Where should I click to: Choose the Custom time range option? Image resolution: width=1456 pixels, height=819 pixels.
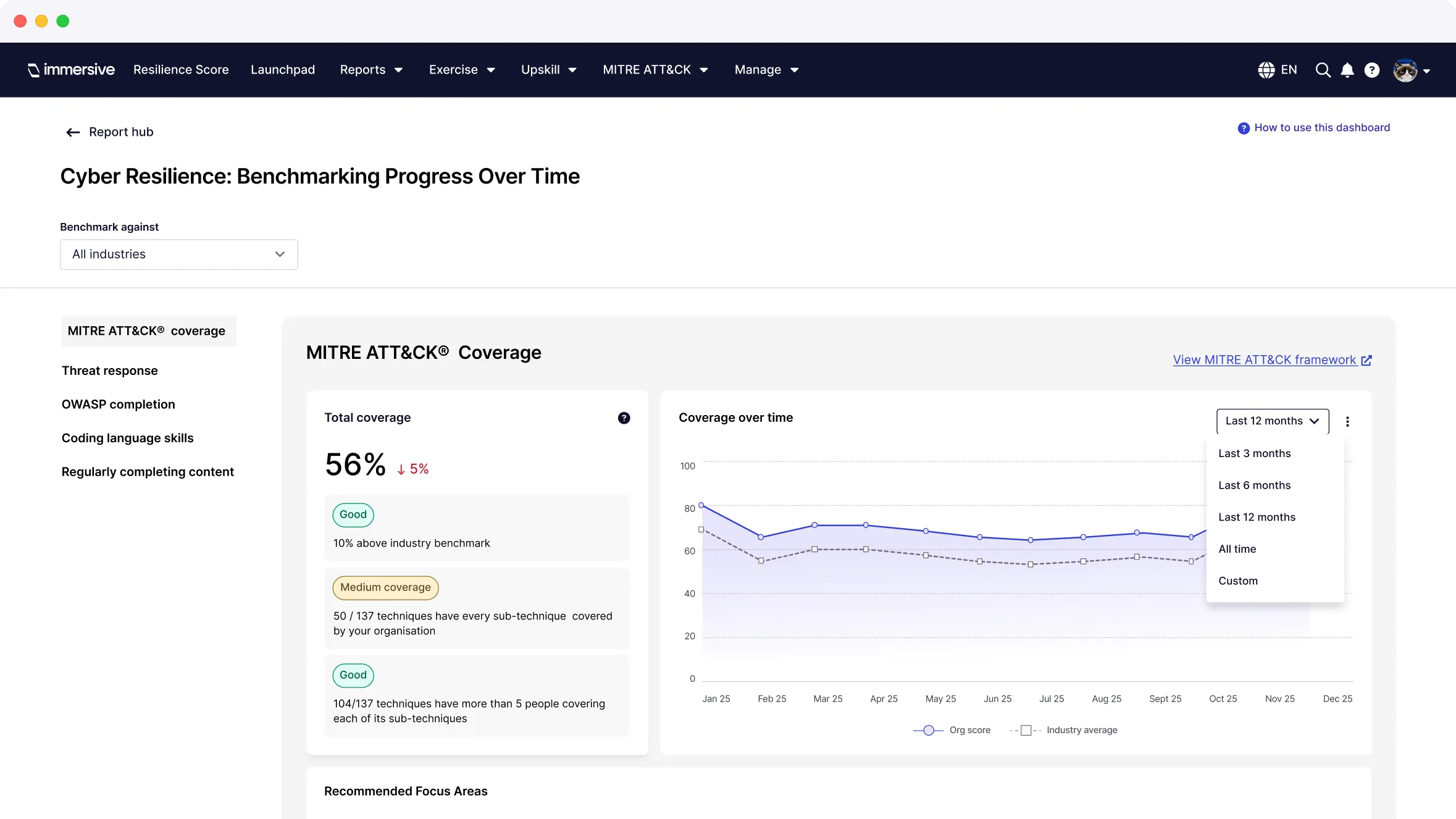(x=1238, y=581)
